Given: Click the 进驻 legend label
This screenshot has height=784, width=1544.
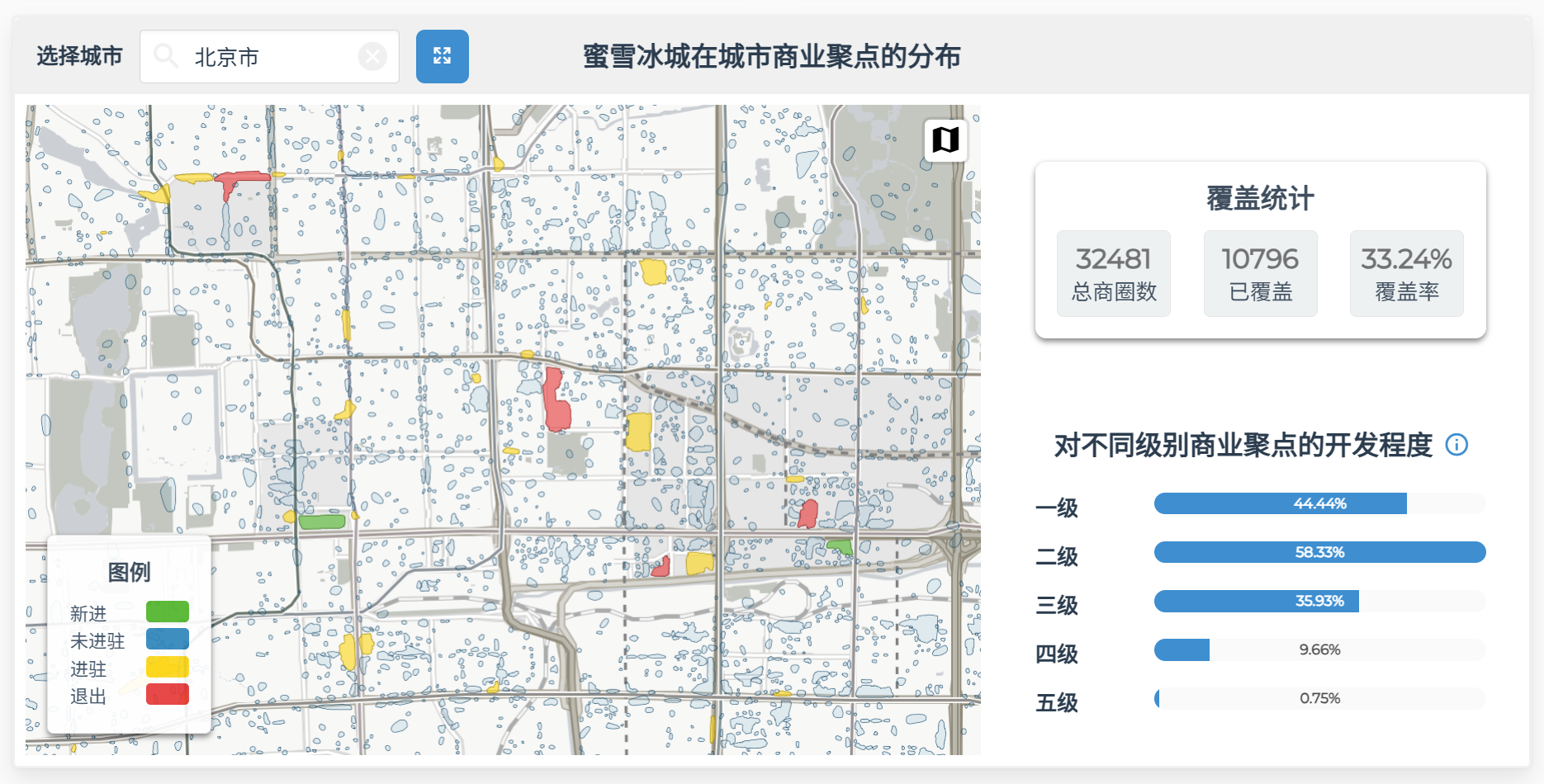Looking at the screenshot, I should point(88,669).
